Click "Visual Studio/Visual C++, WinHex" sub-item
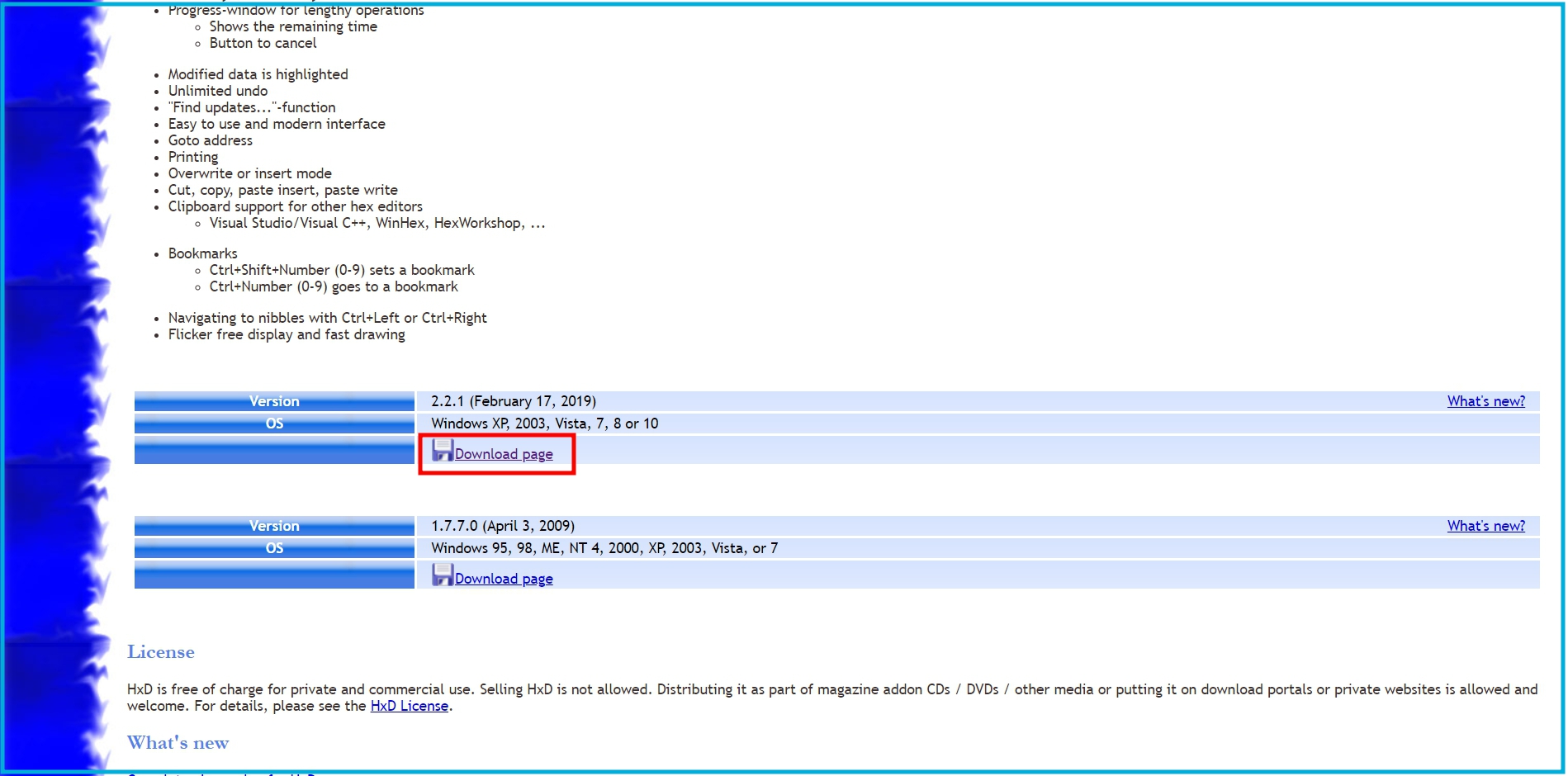This screenshot has width=1568, height=776. (377, 223)
